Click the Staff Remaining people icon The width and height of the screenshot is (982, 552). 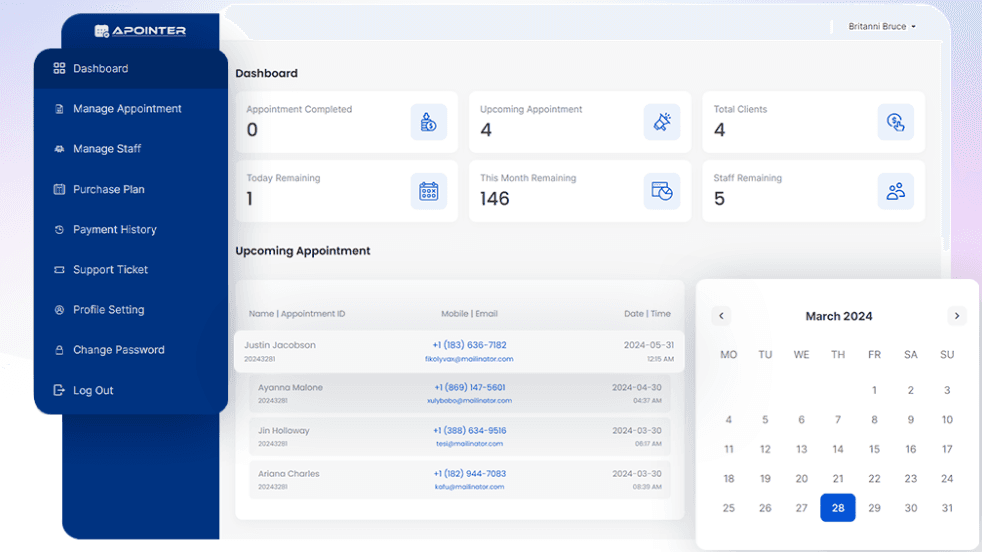click(896, 191)
